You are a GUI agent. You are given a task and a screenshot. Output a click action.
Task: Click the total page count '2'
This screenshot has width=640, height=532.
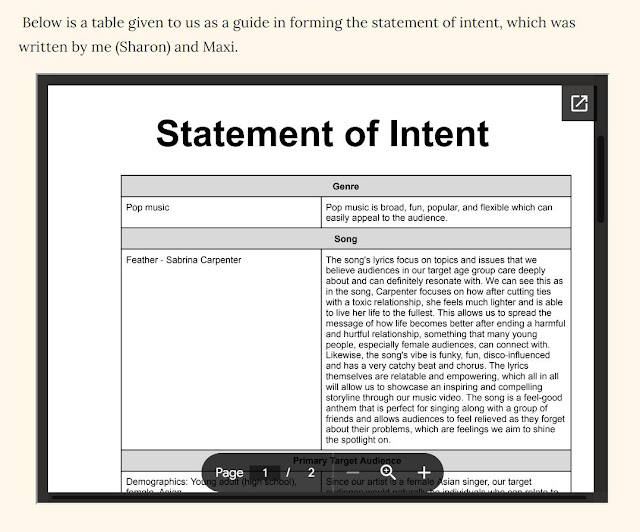(x=311, y=472)
